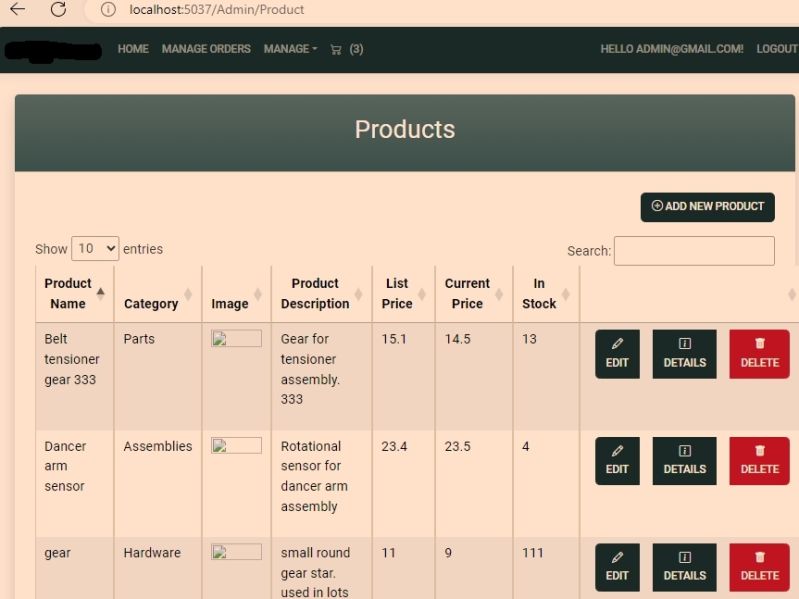Reload the page with the refresh icon
Image resolution: width=799 pixels, height=599 pixels.
(x=59, y=9)
